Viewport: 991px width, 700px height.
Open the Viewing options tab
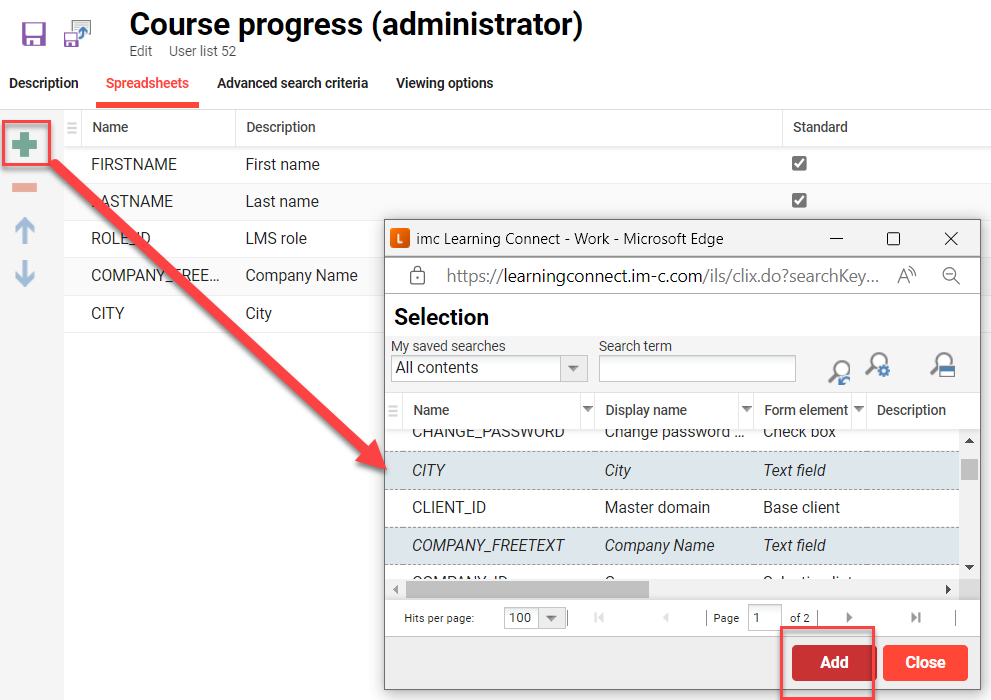click(x=444, y=83)
